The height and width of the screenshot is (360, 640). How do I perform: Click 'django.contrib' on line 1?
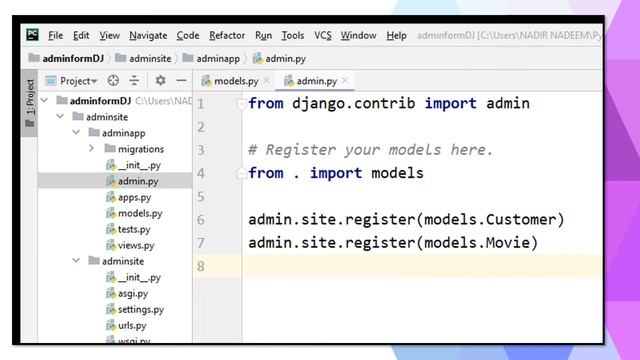point(353,103)
